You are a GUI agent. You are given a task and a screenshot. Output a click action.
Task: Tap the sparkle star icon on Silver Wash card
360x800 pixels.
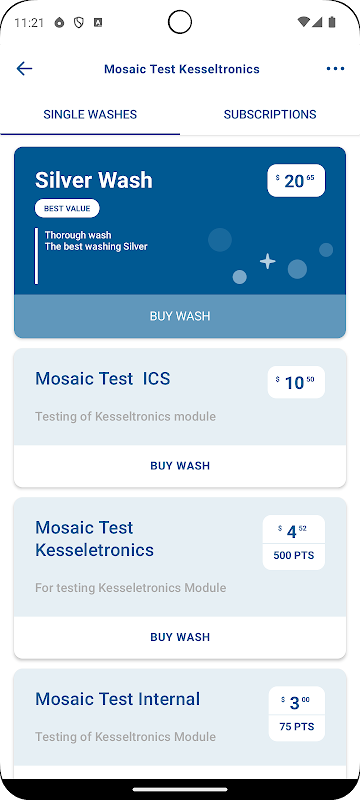pyautogui.click(x=267, y=261)
